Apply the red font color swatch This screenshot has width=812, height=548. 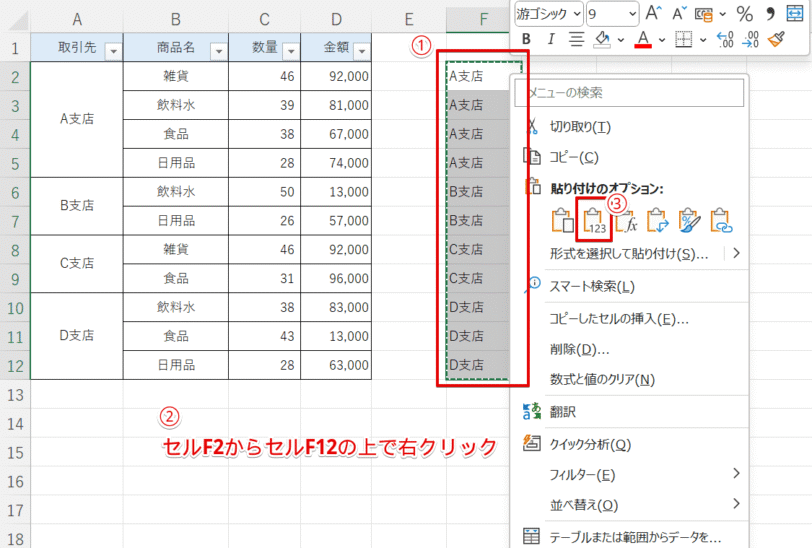643,39
